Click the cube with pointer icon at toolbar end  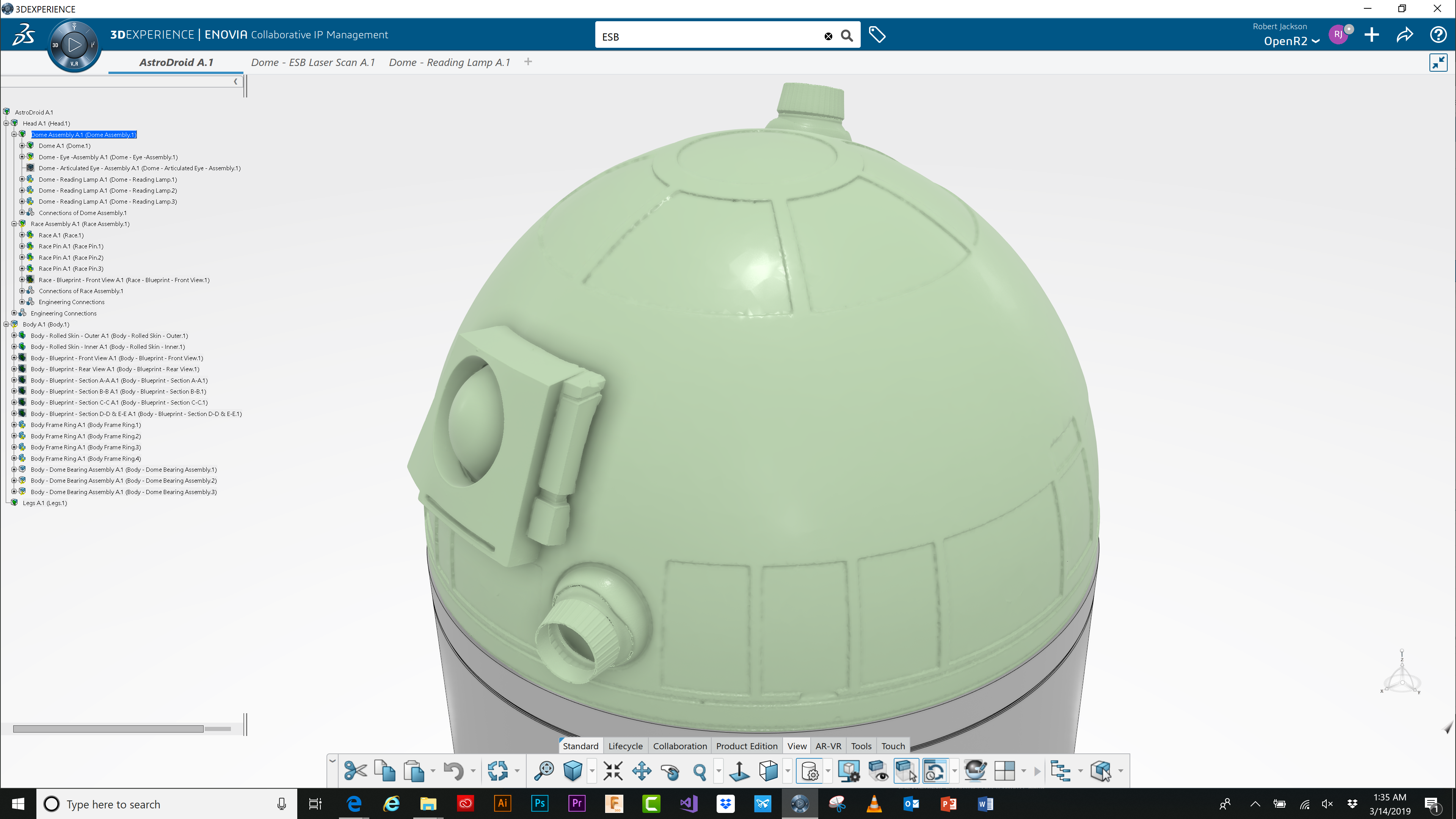click(1101, 771)
